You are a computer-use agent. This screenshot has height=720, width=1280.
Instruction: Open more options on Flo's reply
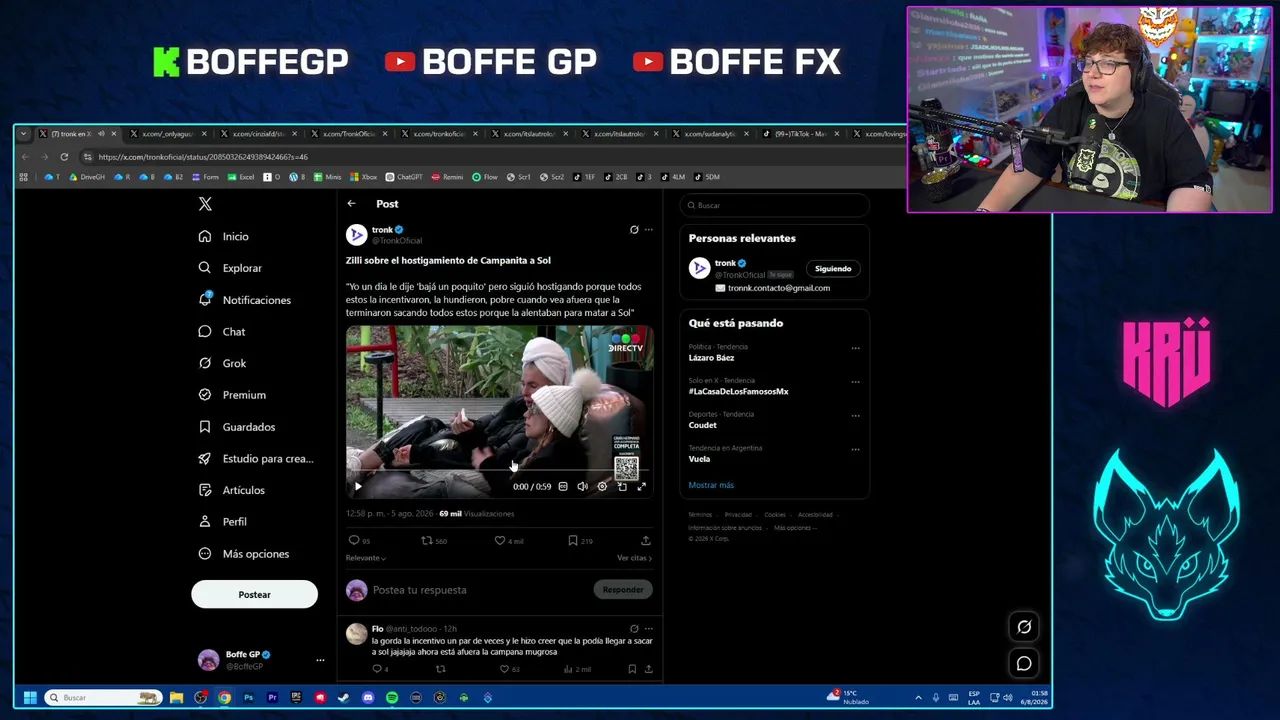click(648, 629)
